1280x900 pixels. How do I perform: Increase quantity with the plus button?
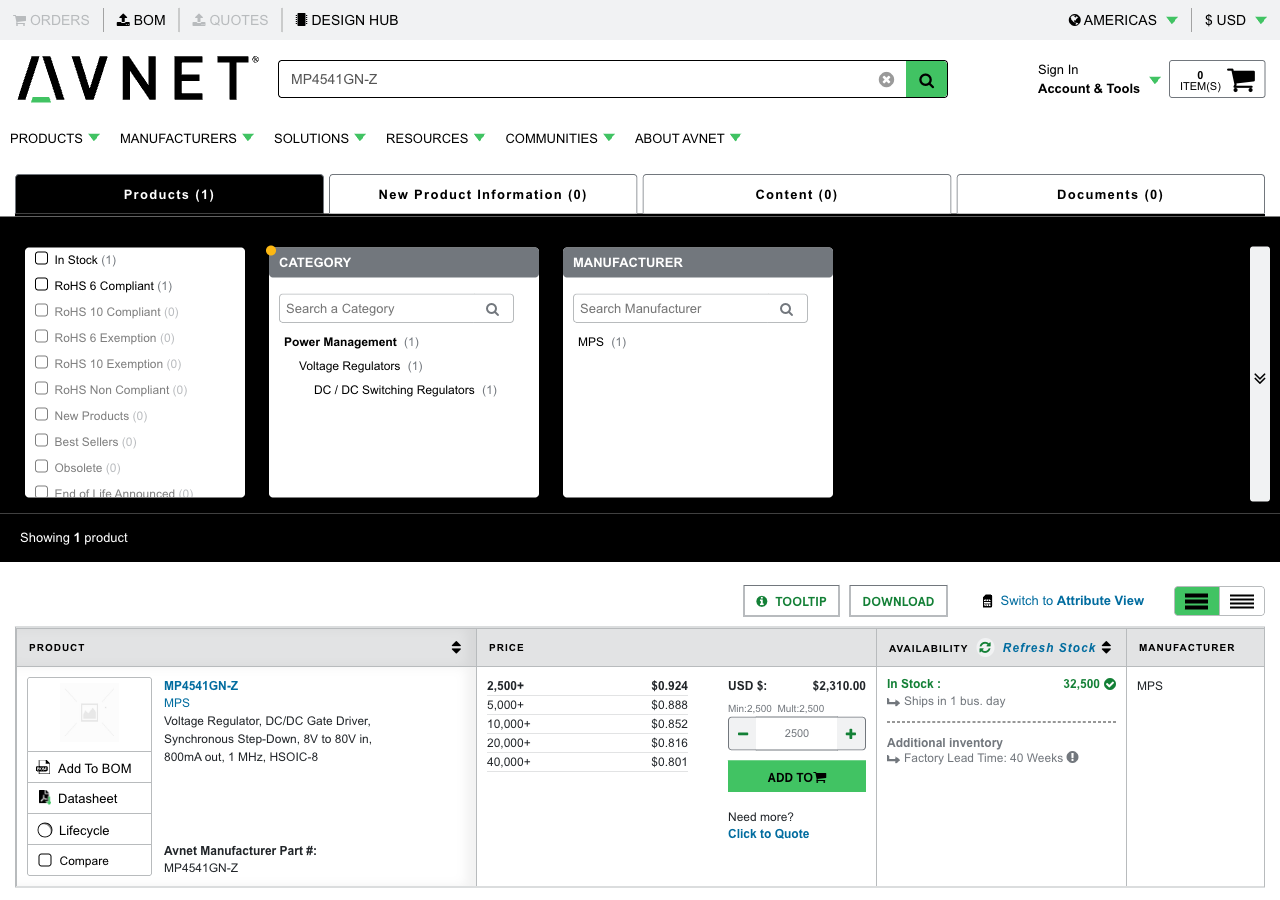pos(851,734)
